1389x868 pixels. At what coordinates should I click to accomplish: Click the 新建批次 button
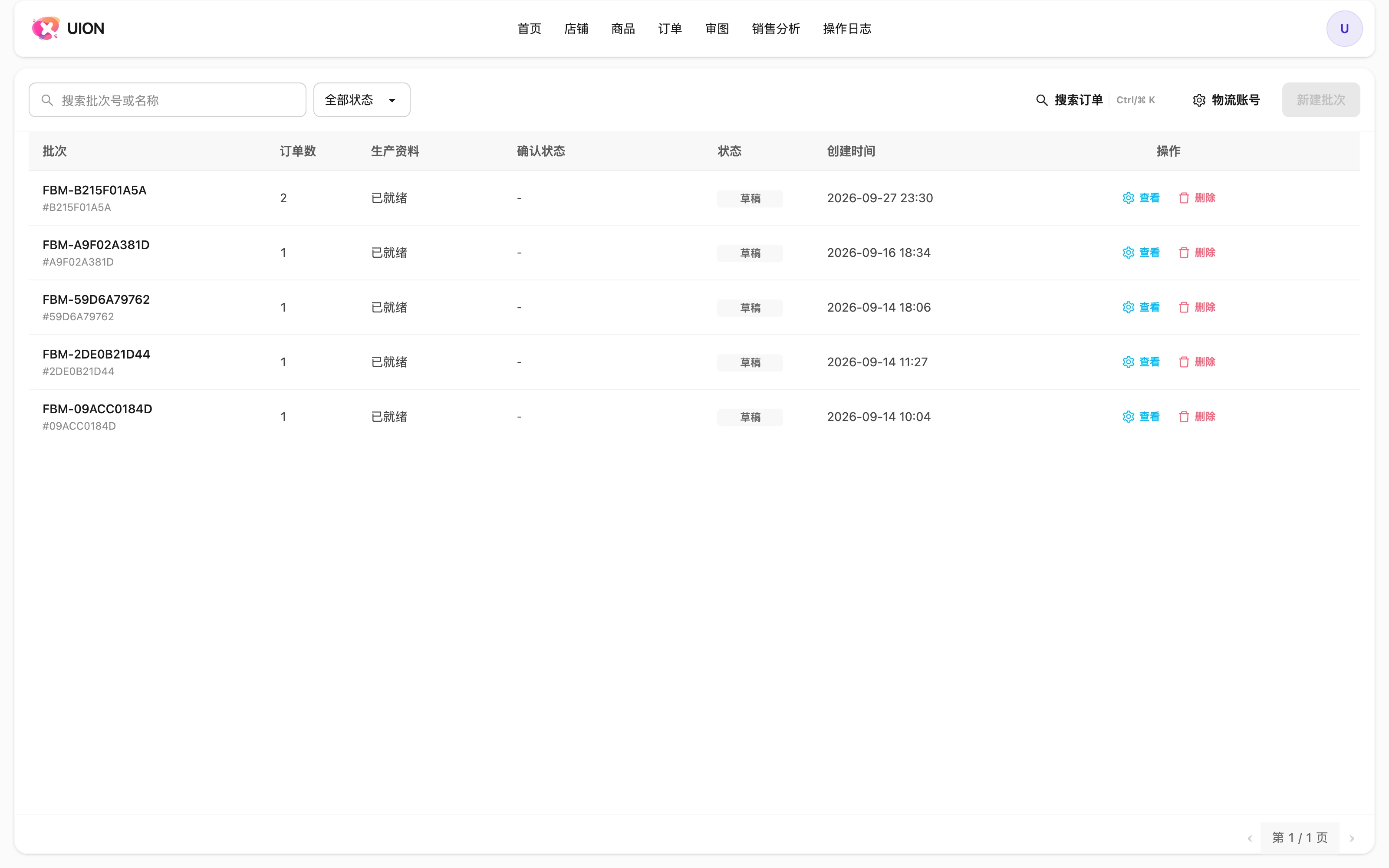point(1321,100)
